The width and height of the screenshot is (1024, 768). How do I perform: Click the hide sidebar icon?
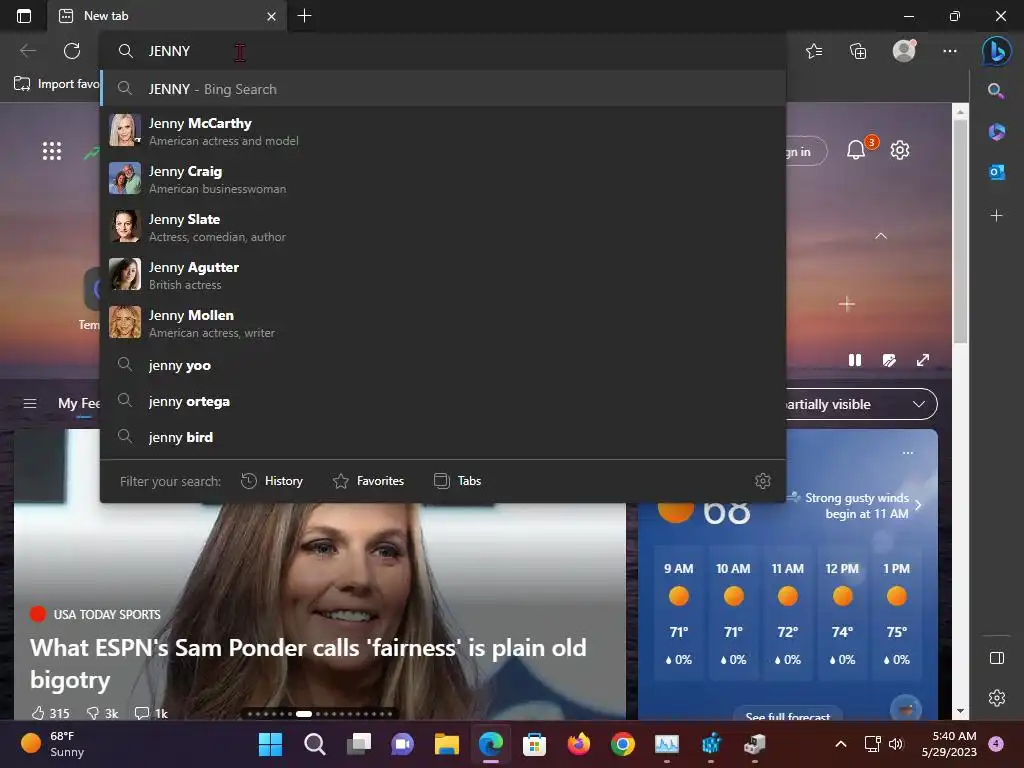coord(997,658)
